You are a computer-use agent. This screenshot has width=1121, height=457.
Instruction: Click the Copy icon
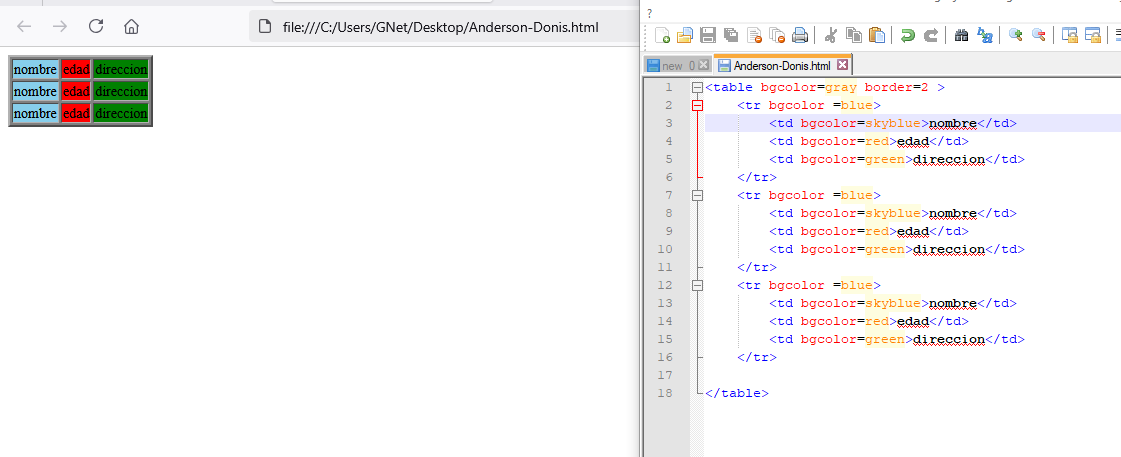pyautogui.click(x=854, y=35)
